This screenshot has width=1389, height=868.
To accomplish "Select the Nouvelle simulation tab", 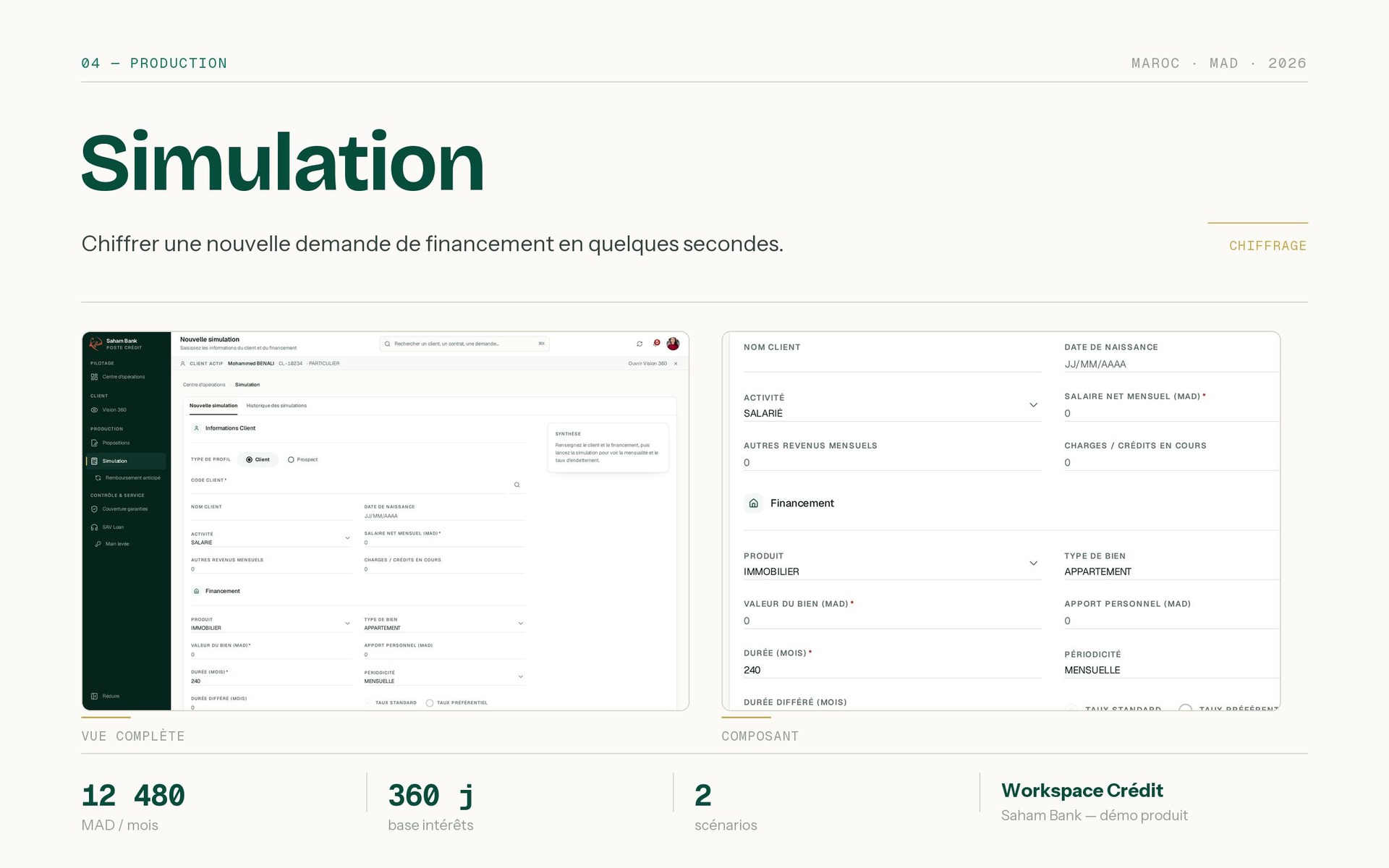I will (x=213, y=406).
